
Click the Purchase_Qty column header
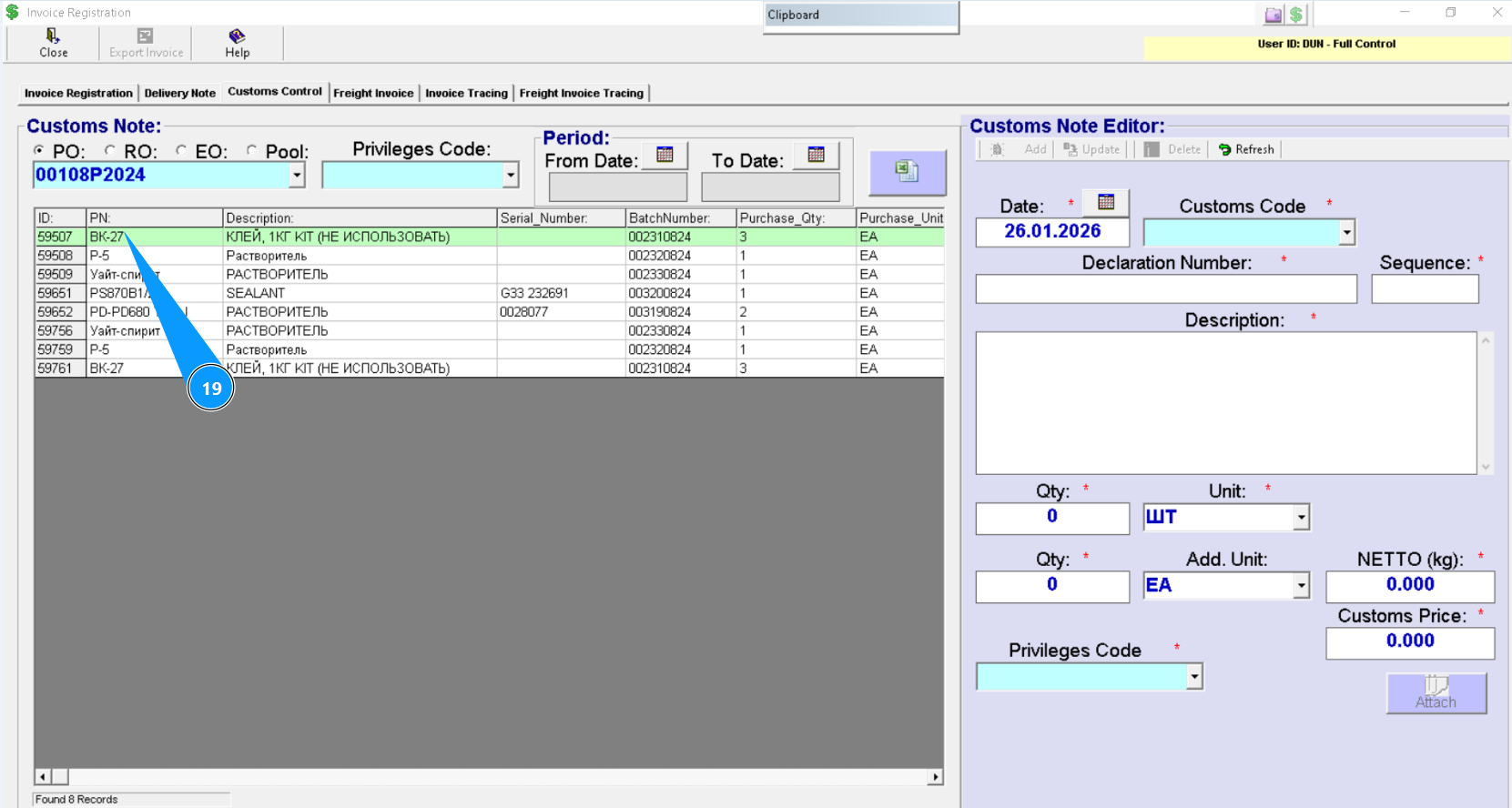(x=797, y=218)
